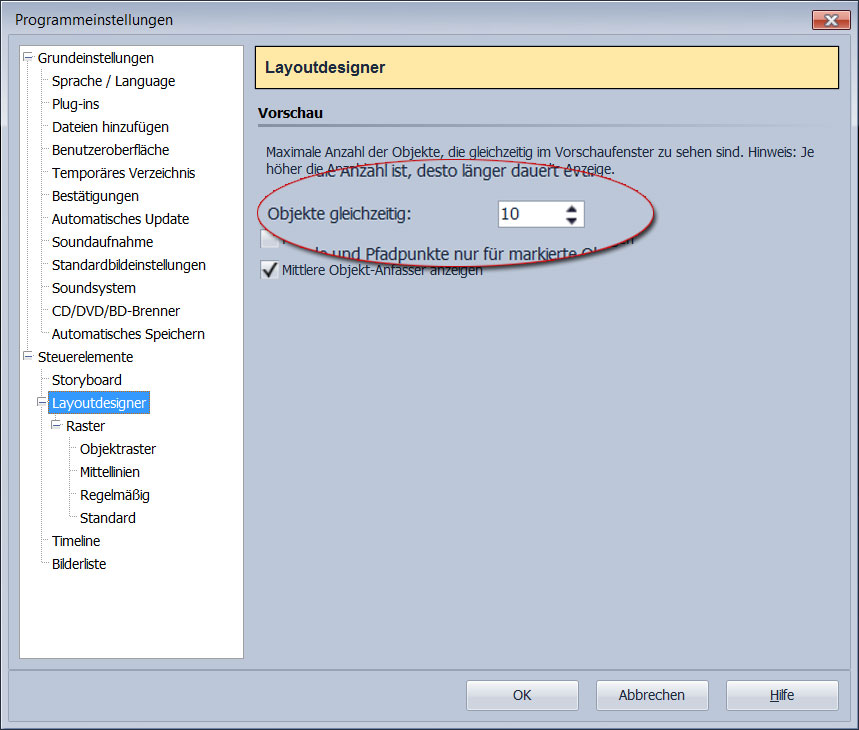
Task: Open the Bilderliste settings page
Action: [x=79, y=564]
